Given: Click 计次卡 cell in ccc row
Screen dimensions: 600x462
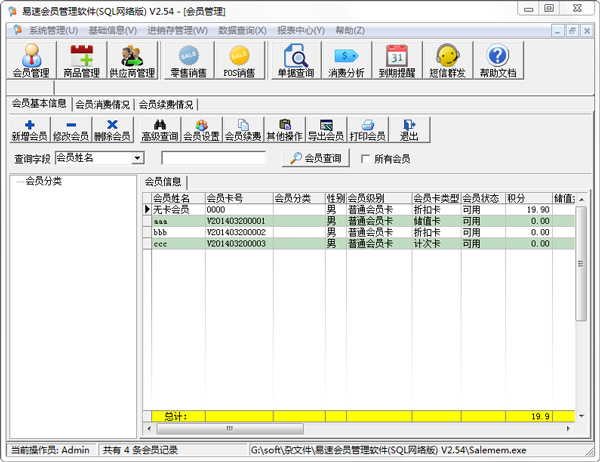Looking at the screenshot, I should 436,243.
